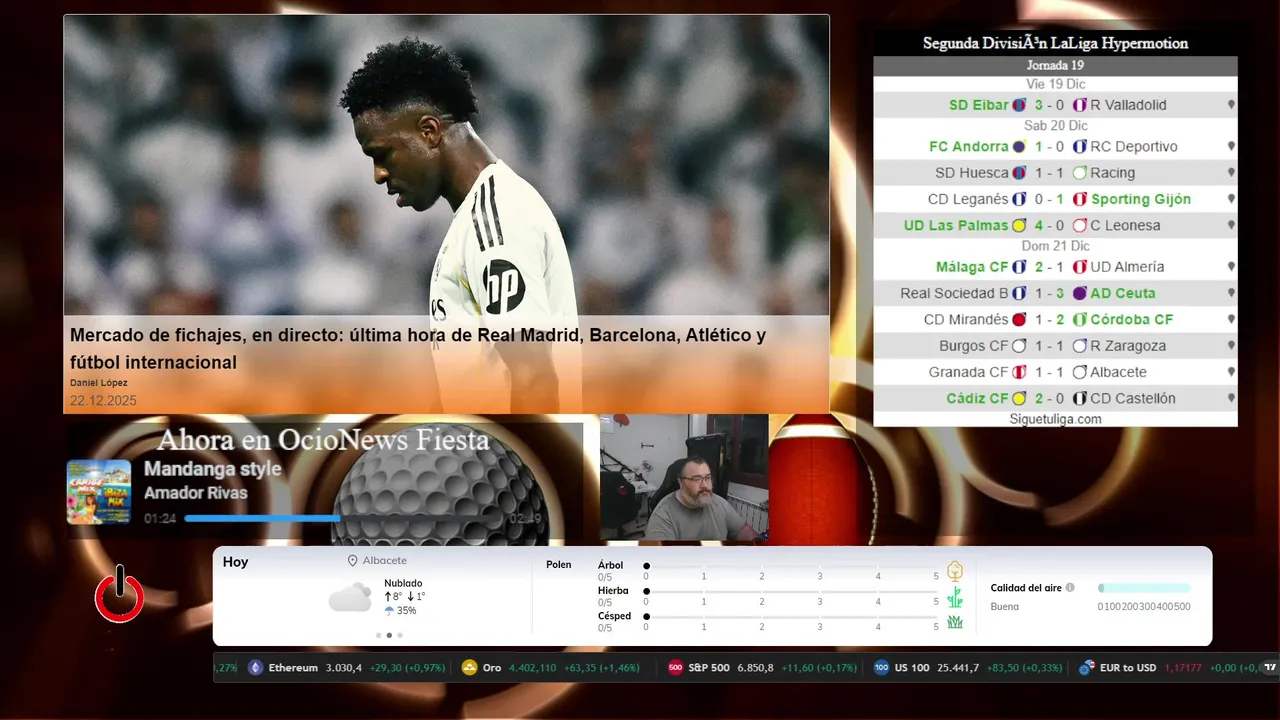Click the US 100 value 25.441,7
The height and width of the screenshot is (720, 1280).
(957, 668)
